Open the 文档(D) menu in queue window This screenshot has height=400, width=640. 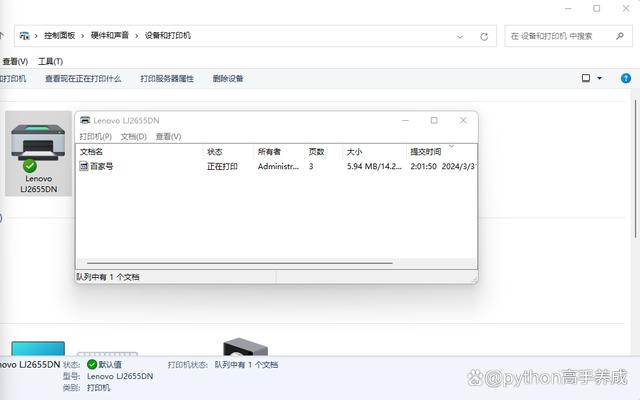click(x=133, y=136)
